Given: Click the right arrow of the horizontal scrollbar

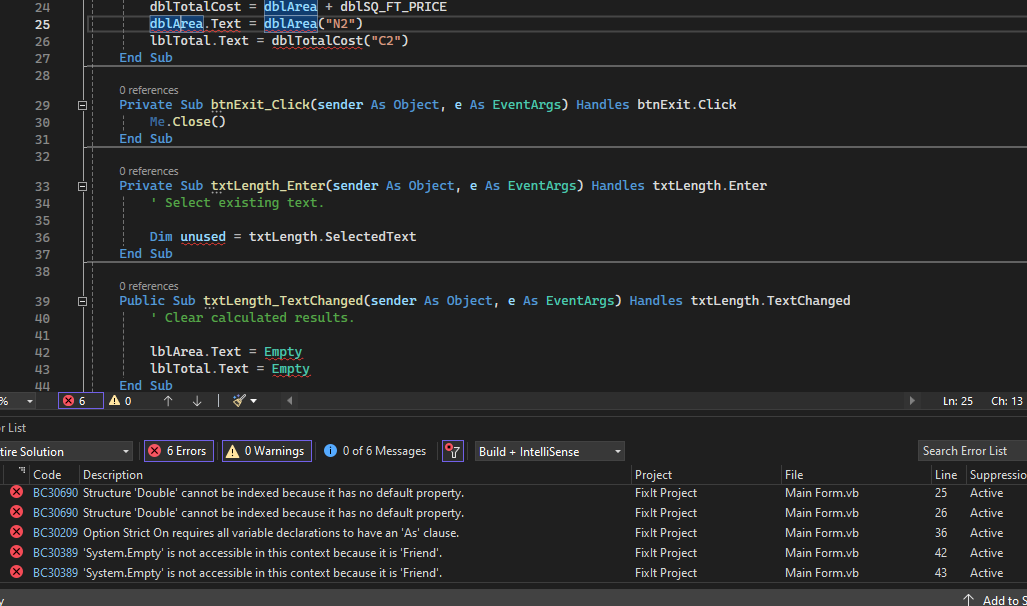Looking at the screenshot, I should tap(911, 400).
